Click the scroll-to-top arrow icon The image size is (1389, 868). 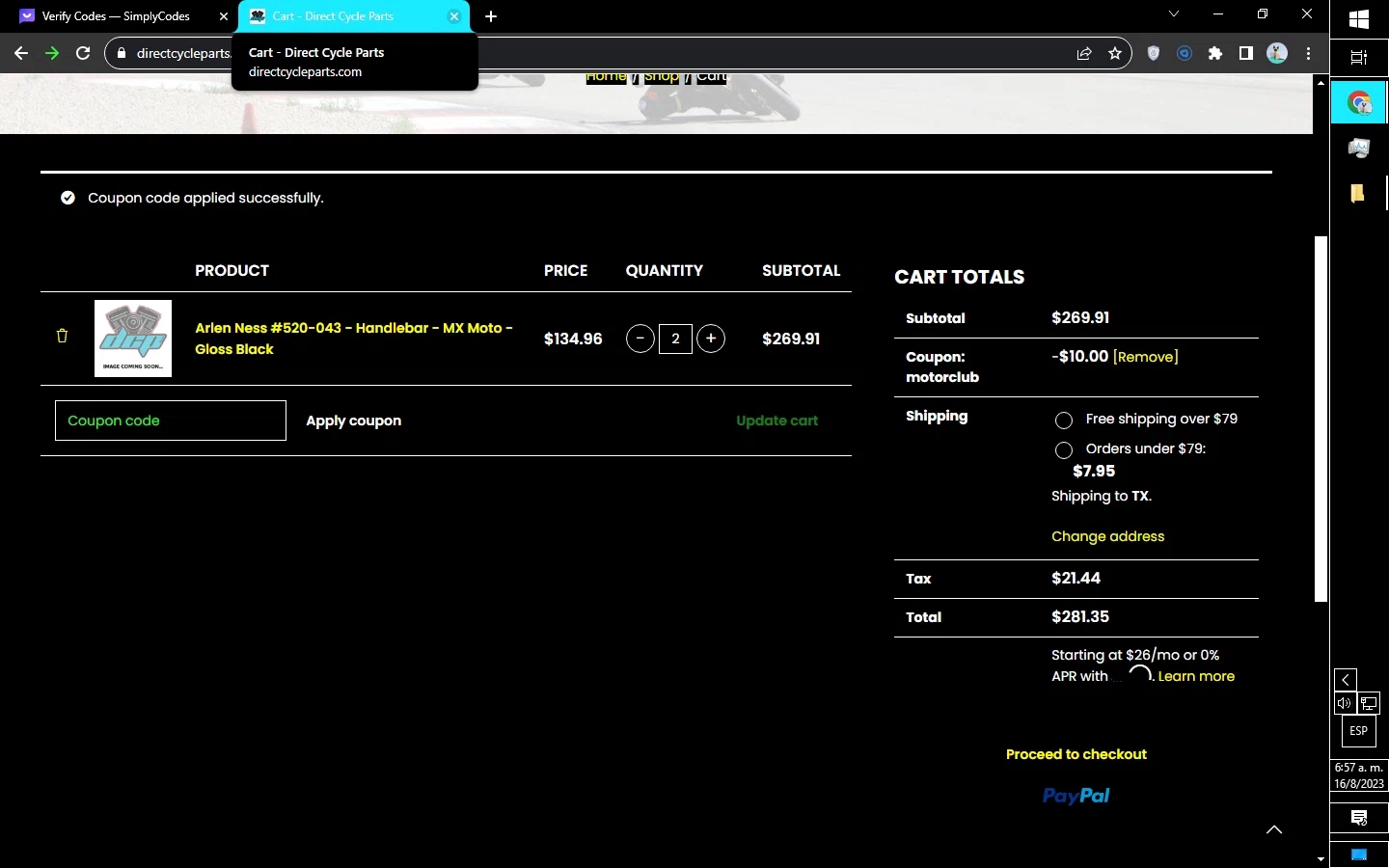[1274, 829]
